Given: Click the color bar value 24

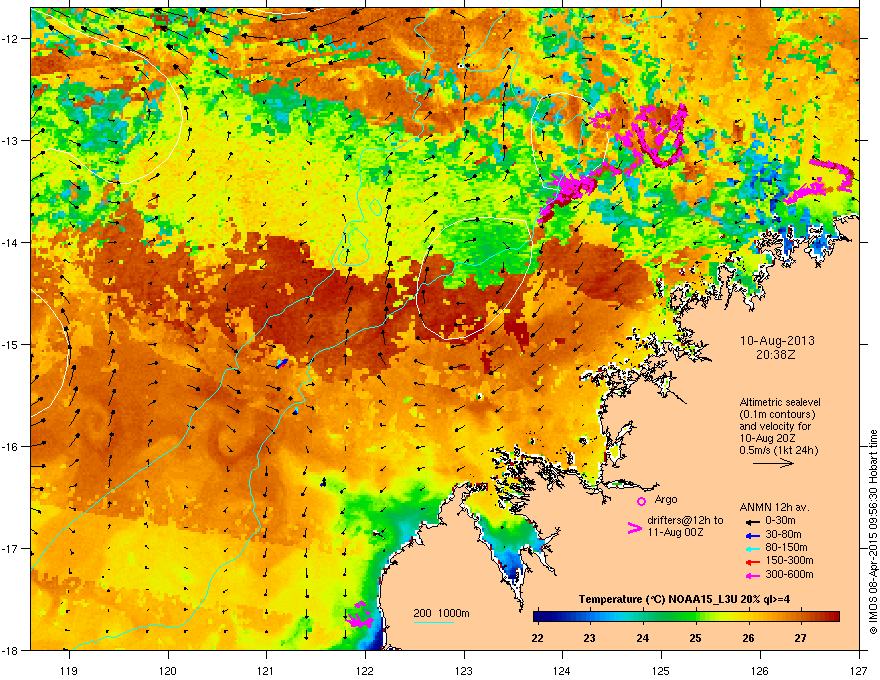Looking at the screenshot, I should point(643,638).
